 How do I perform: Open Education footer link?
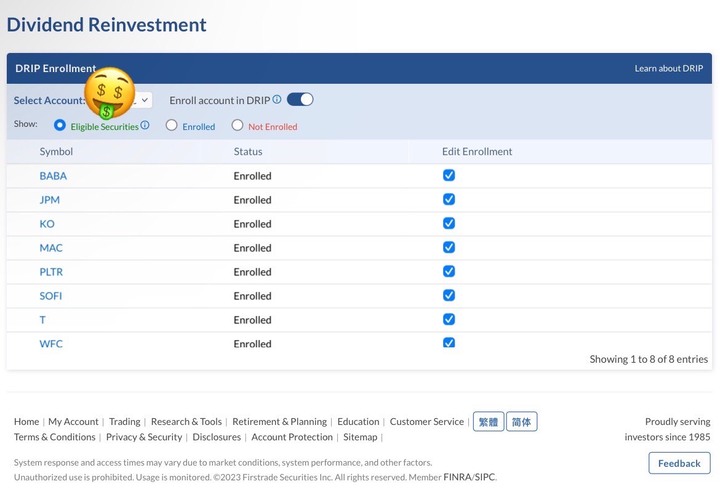[358, 422]
